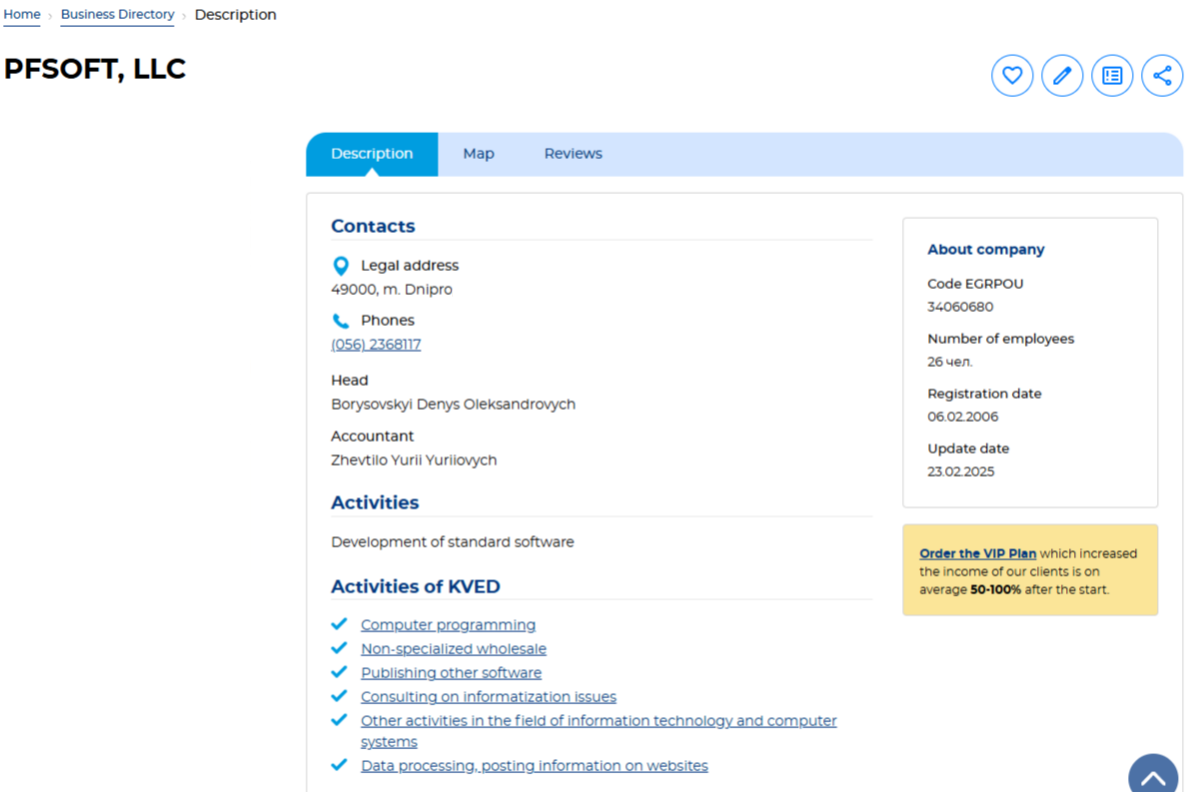Viewport: 1192px width, 792px height.
Task: Click the checkmark beside Data processing, posting information
Action: [x=339, y=765]
